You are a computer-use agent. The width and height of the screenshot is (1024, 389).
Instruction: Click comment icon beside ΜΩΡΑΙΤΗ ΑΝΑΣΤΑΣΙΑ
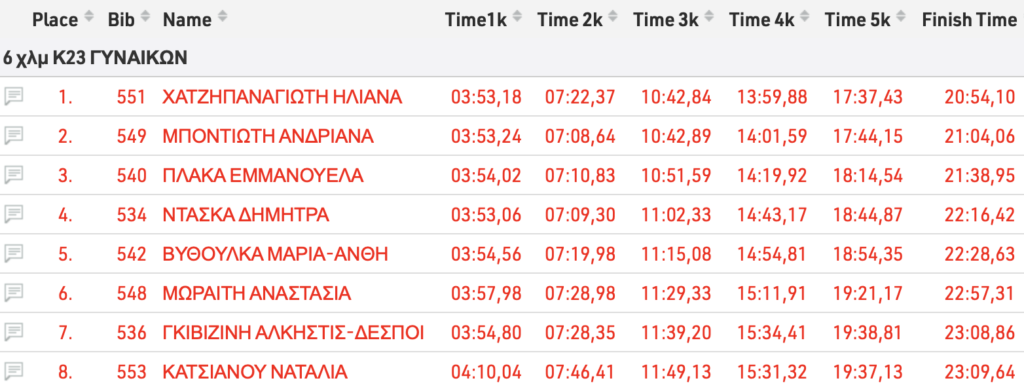pos(14,293)
